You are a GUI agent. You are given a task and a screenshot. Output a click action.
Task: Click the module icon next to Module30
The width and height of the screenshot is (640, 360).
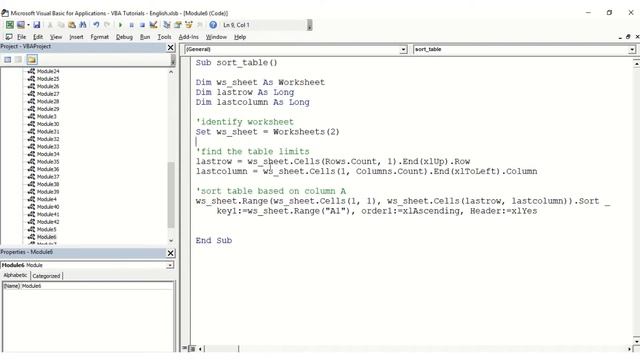[31, 124]
